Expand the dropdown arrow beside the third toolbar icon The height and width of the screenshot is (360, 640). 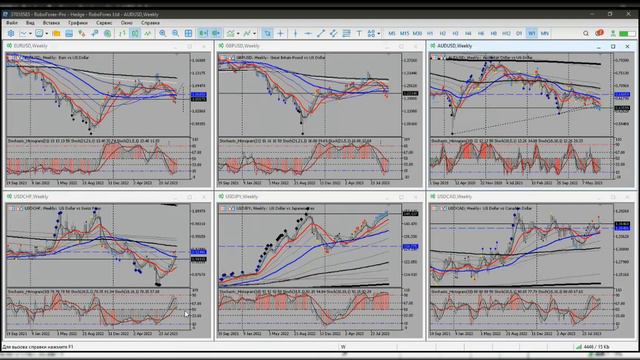(x=47, y=33)
